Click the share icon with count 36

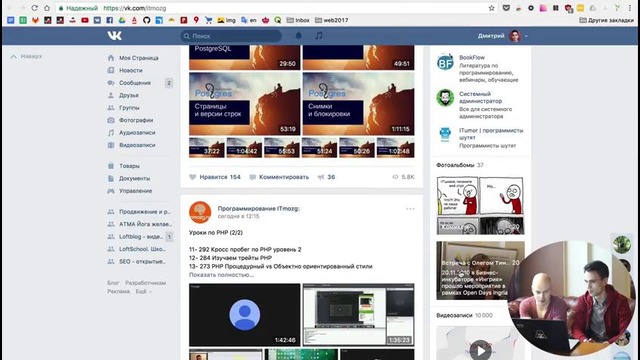pos(326,177)
